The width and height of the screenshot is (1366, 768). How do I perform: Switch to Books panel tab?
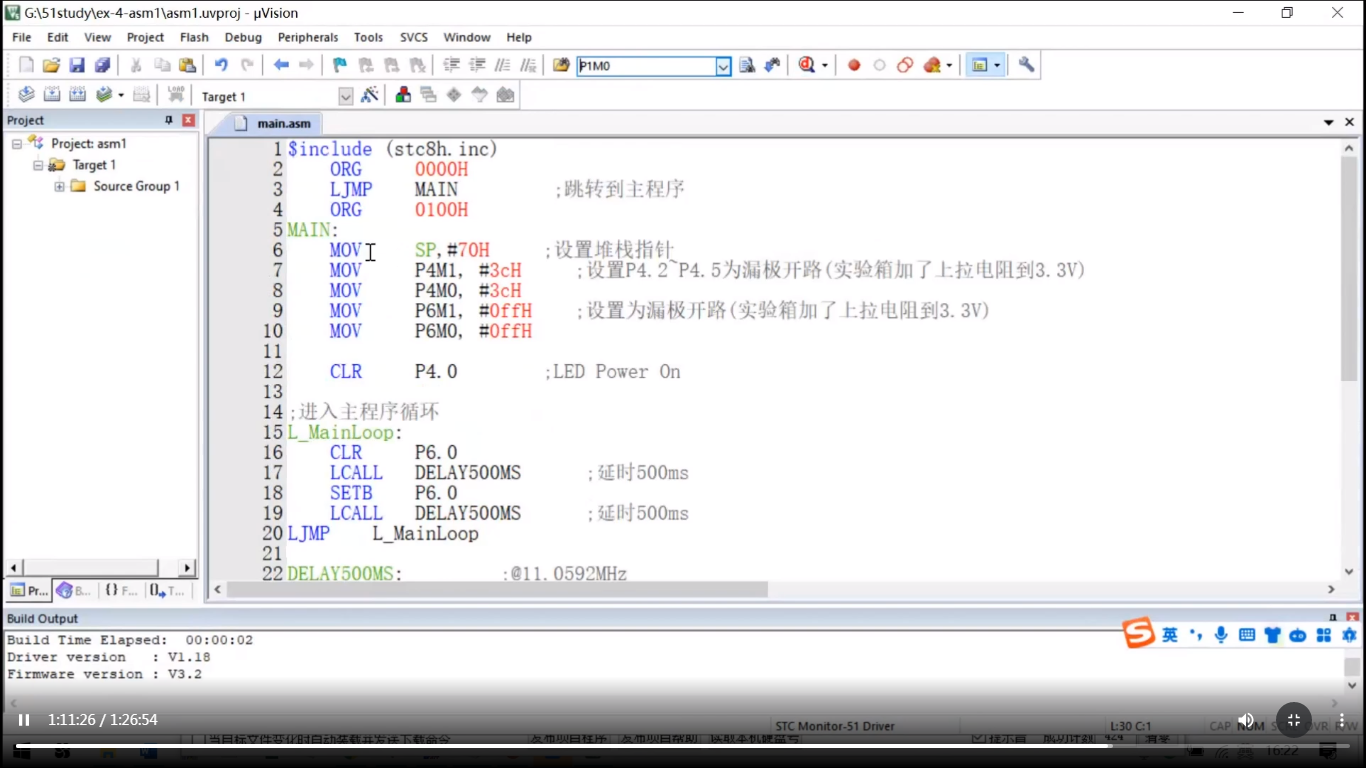coord(74,591)
